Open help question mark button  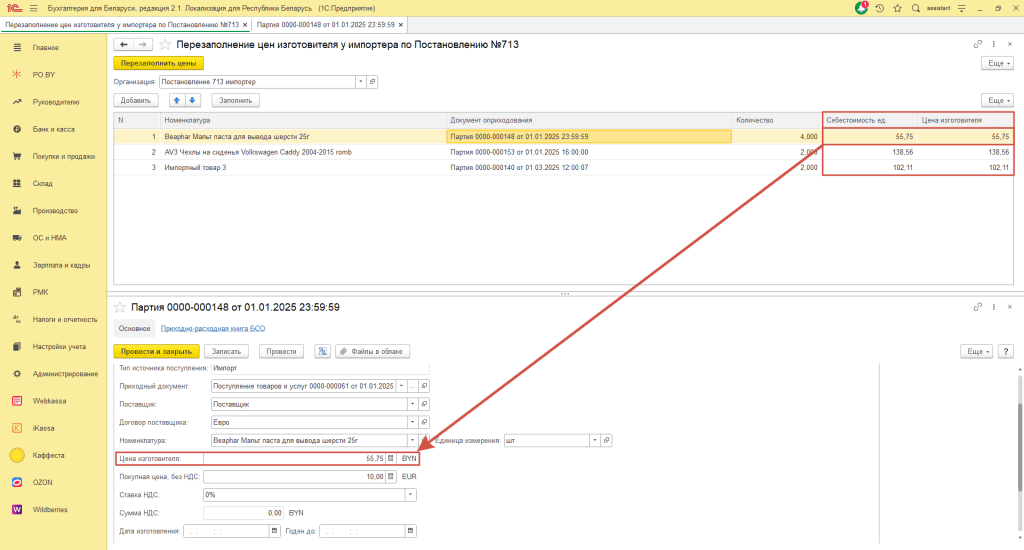(1006, 351)
